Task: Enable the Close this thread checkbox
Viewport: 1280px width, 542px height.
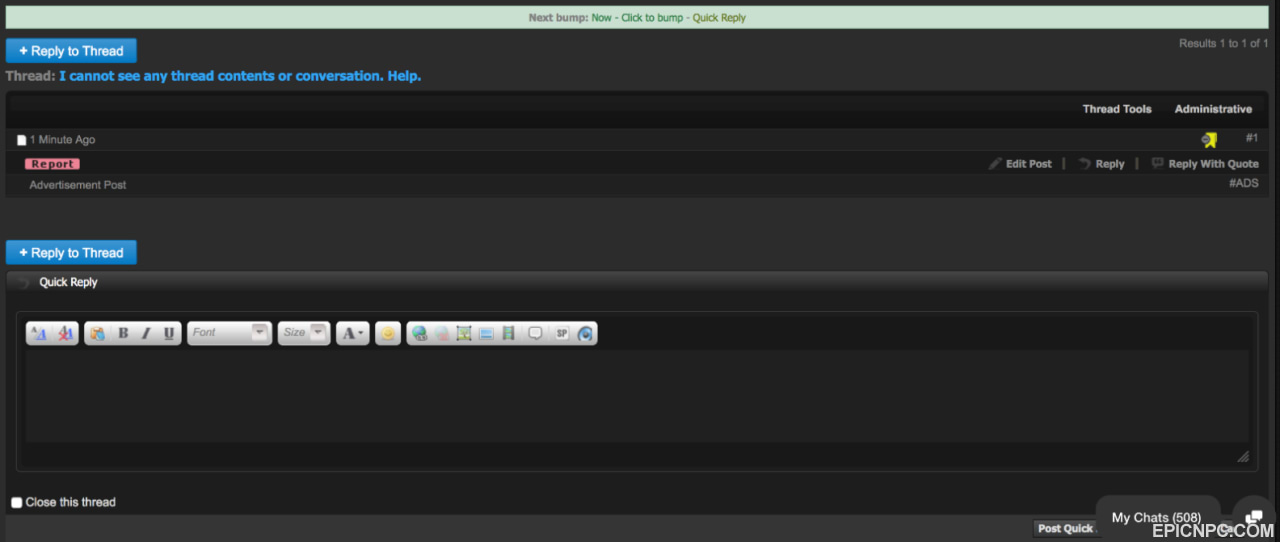Action: tap(17, 502)
